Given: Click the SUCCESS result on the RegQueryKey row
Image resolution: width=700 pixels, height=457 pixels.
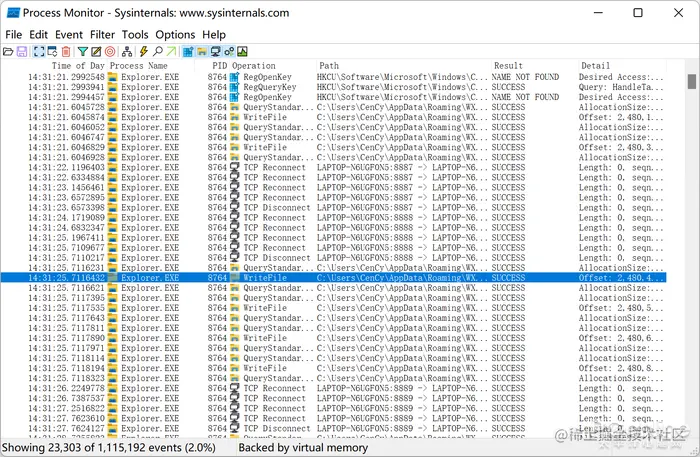Looking at the screenshot, I should coord(508,87).
